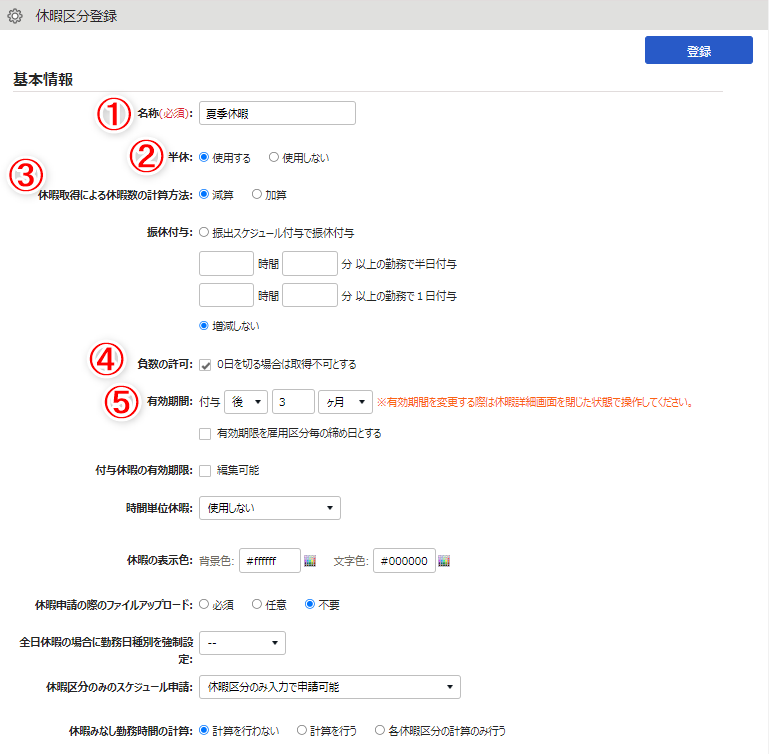Image resolution: width=769 pixels, height=754 pixels.
Task: Select 半休 使用する radio button
Action: click(204, 157)
